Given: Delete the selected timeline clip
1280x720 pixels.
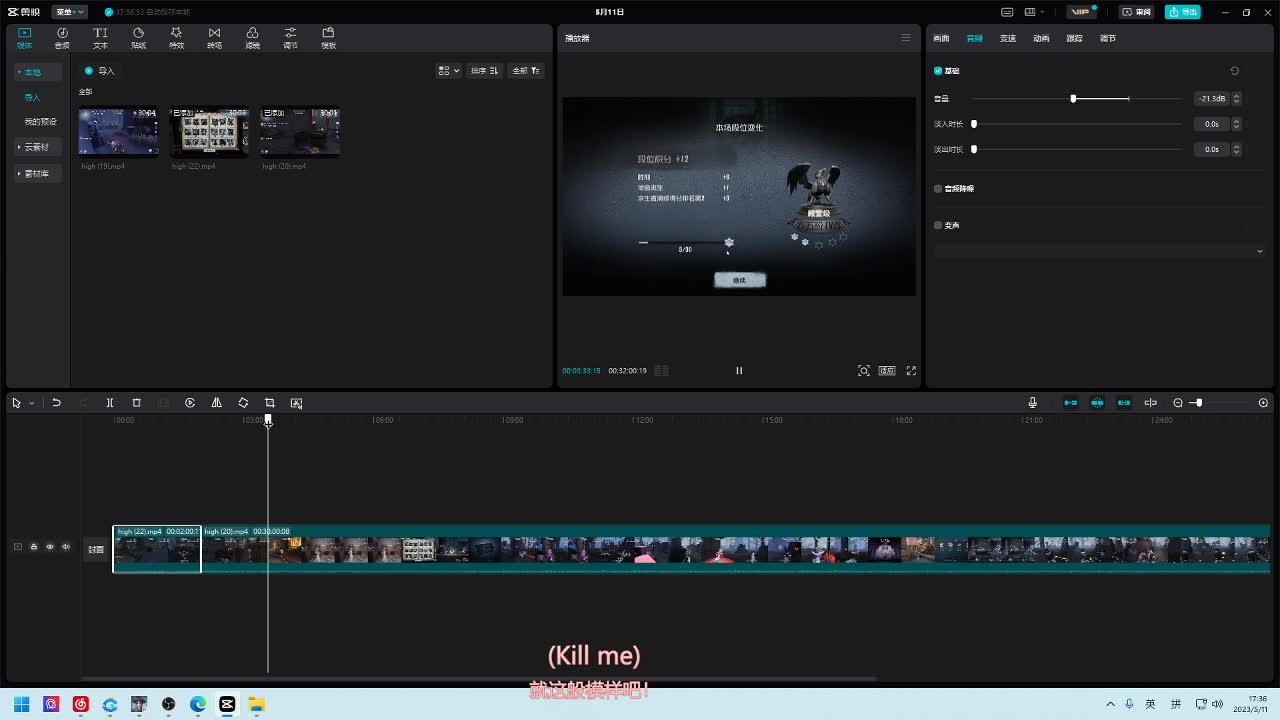Looking at the screenshot, I should coord(137,403).
